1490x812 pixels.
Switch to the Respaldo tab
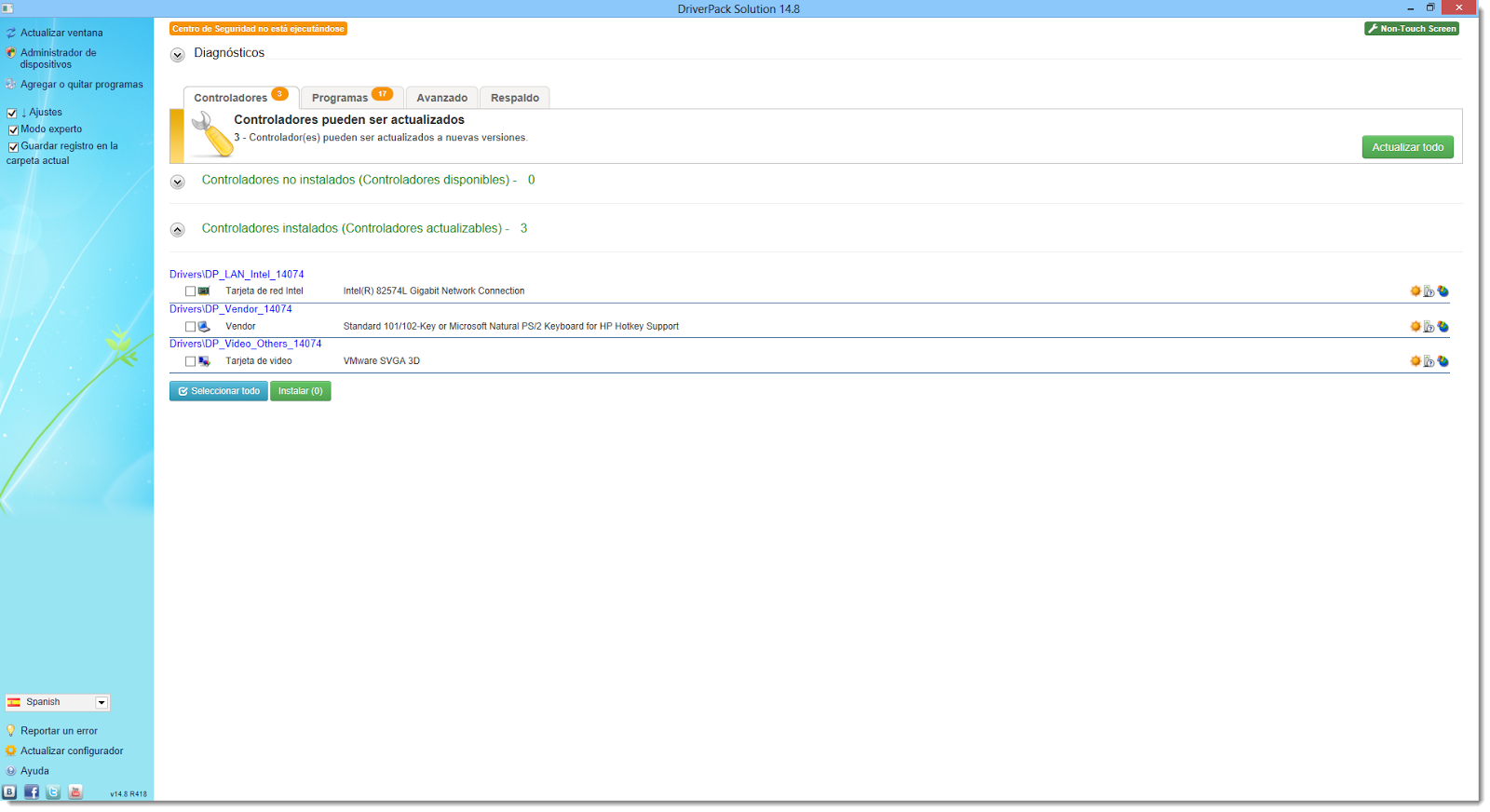[x=515, y=97]
